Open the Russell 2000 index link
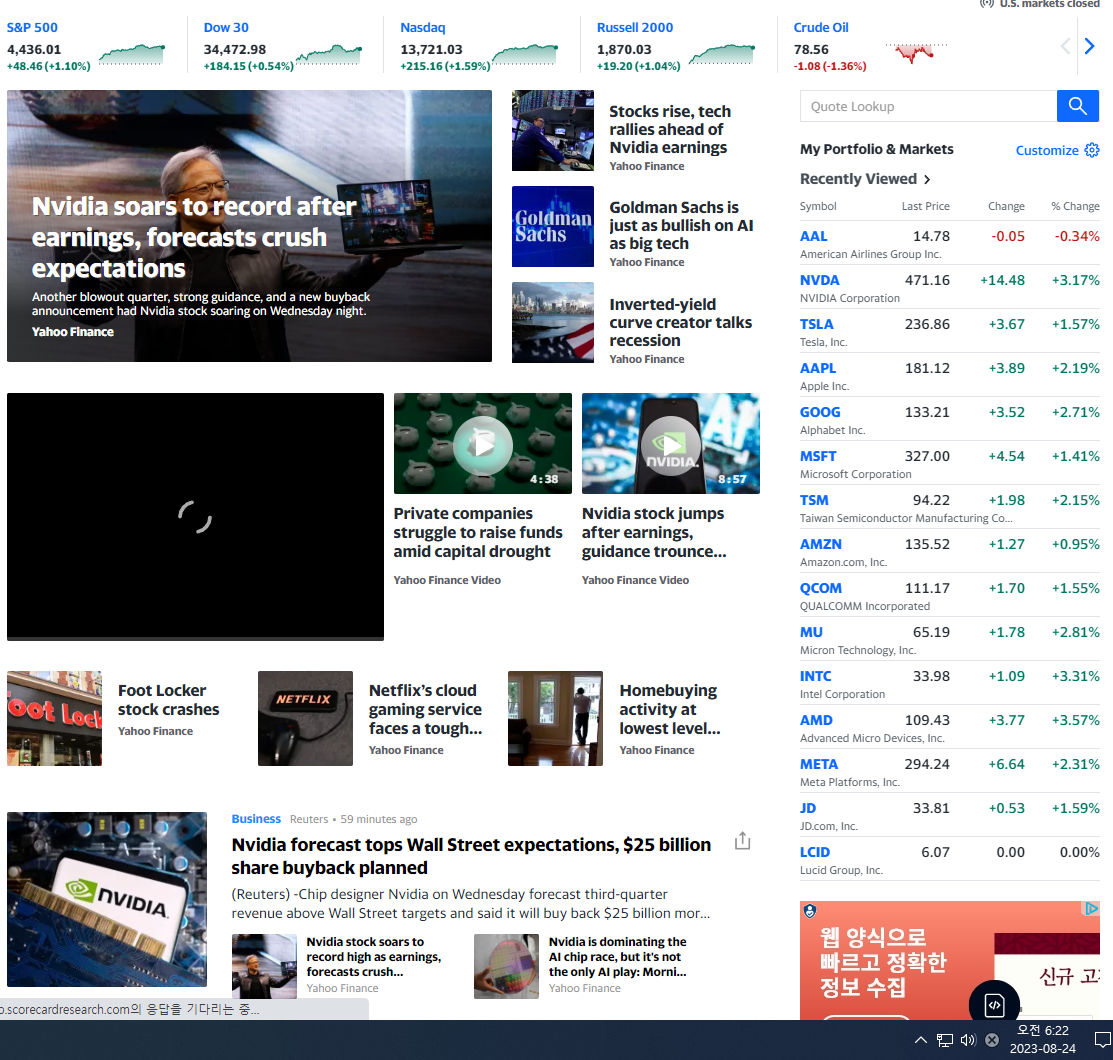The image size is (1113, 1060). click(x=635, y=28)
